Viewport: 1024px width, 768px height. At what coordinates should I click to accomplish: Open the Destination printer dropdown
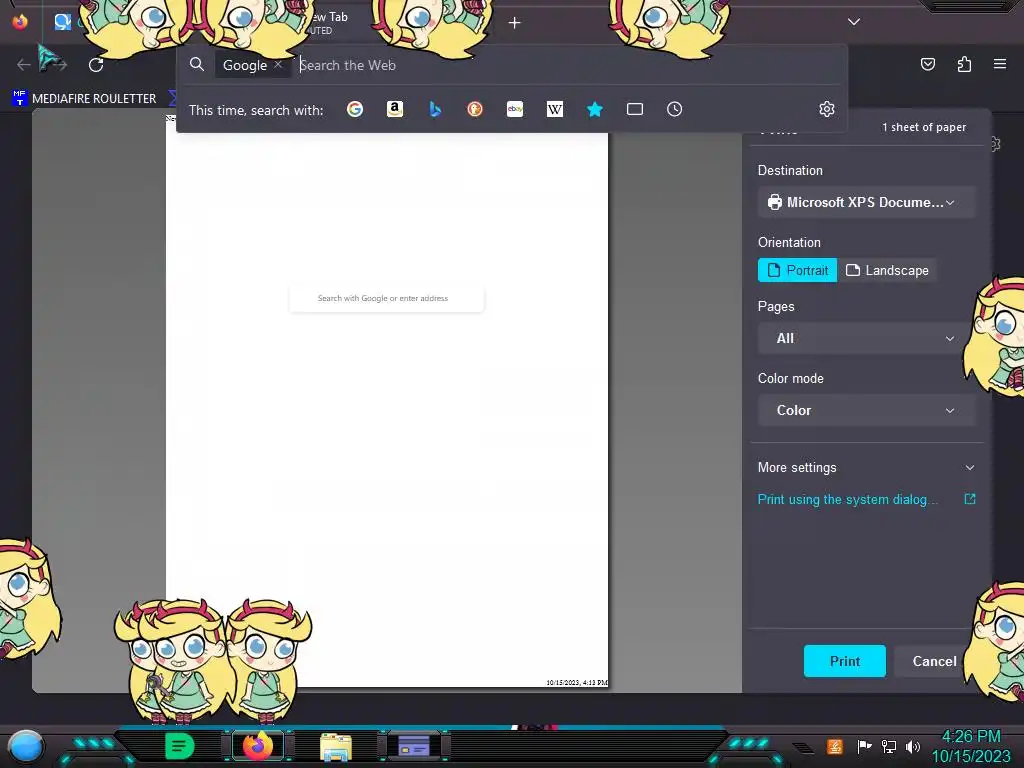tap(867, 202)
